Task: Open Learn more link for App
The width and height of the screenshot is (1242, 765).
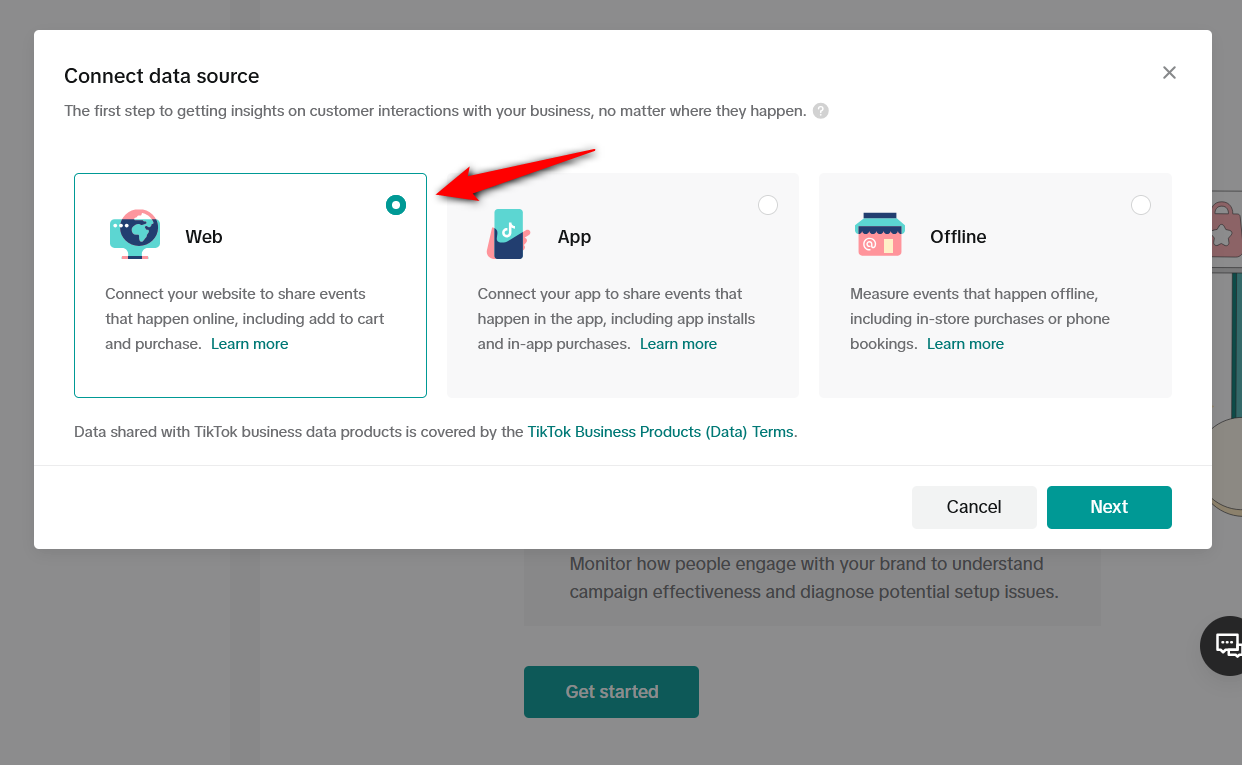Action: coord(679,344)
